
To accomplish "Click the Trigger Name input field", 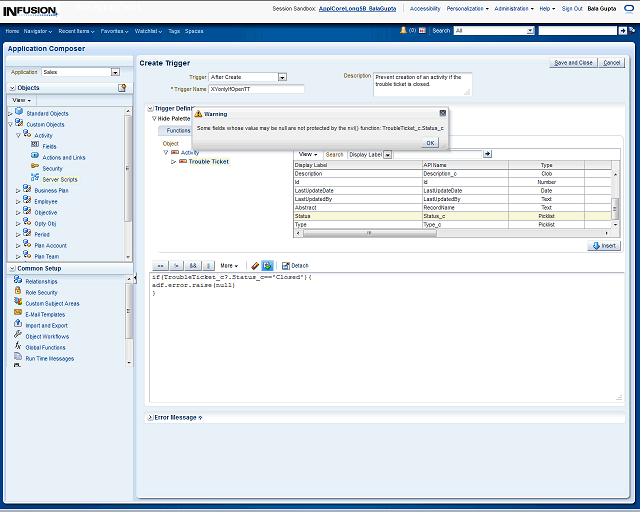I will click(x=256, y=89).
